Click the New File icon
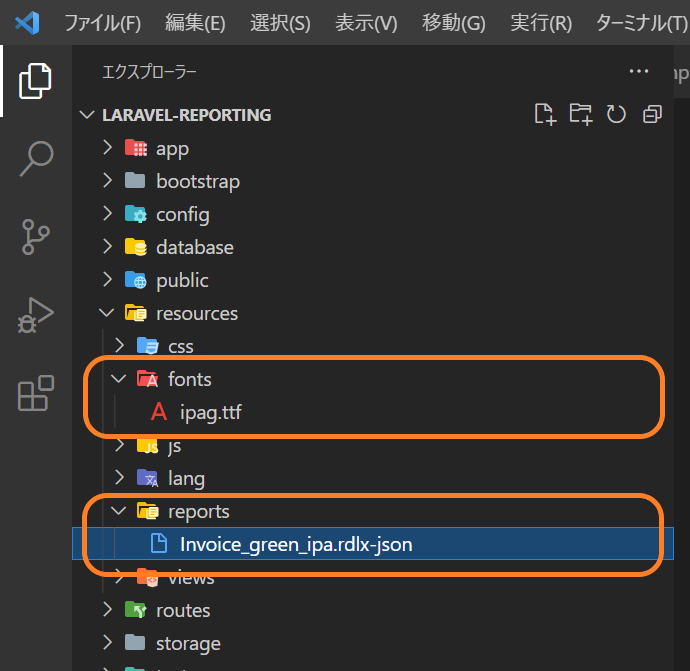690x671 pixels. 545,114
